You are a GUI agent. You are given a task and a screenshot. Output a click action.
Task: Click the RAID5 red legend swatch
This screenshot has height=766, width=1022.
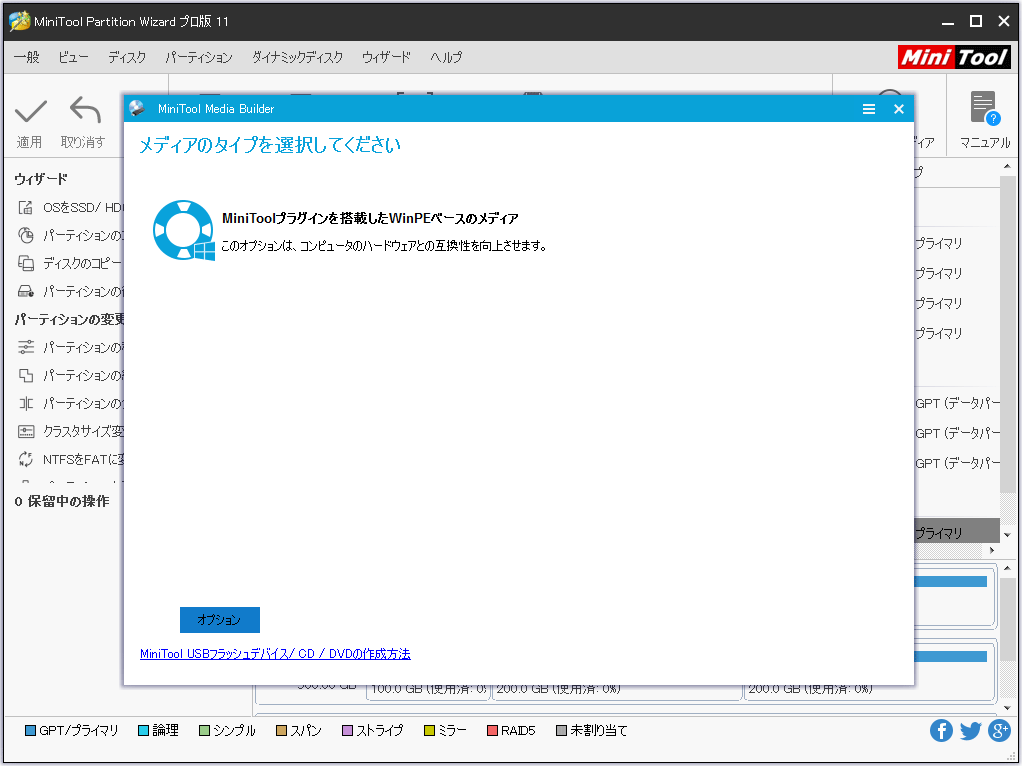pyautogui.click(x=492, y=731)
